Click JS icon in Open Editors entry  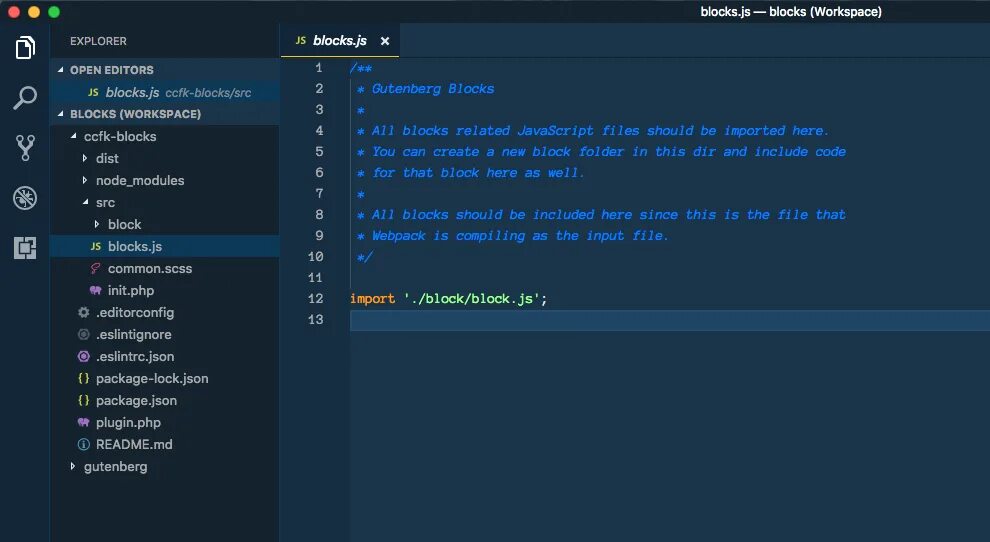tap(93, 92)
